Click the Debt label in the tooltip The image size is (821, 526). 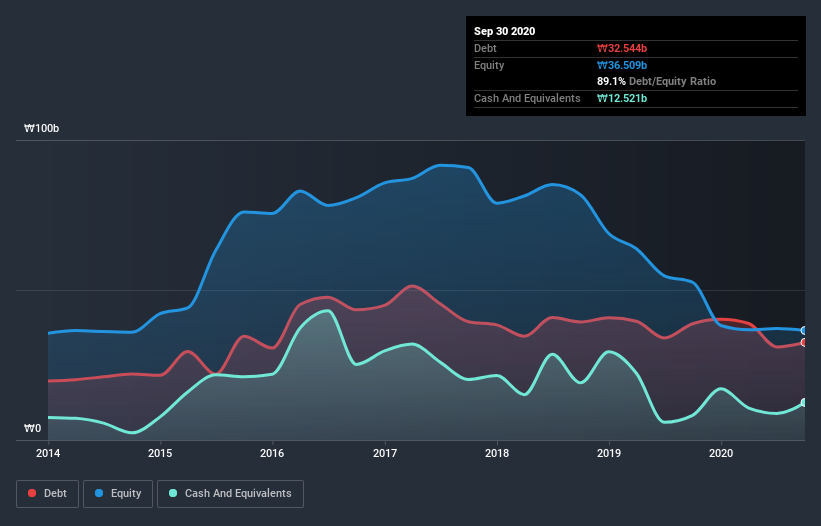[x=485, y=48]
